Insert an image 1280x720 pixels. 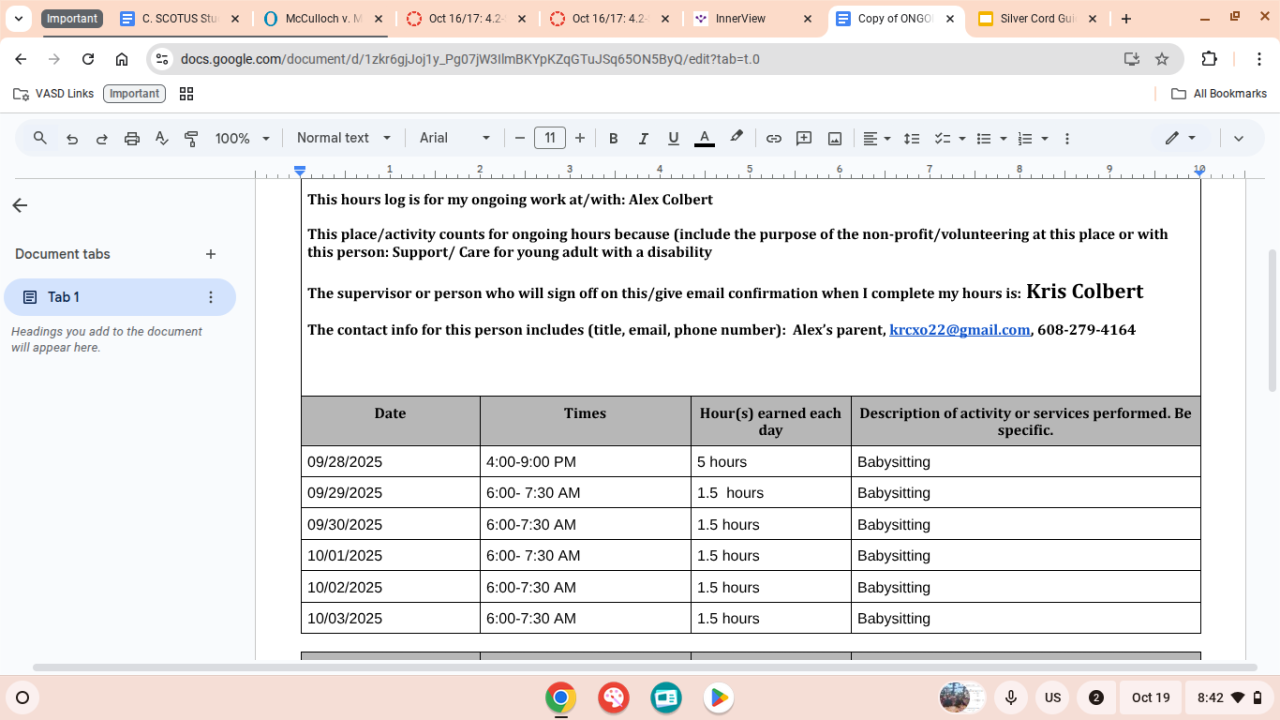pos(835,138)
